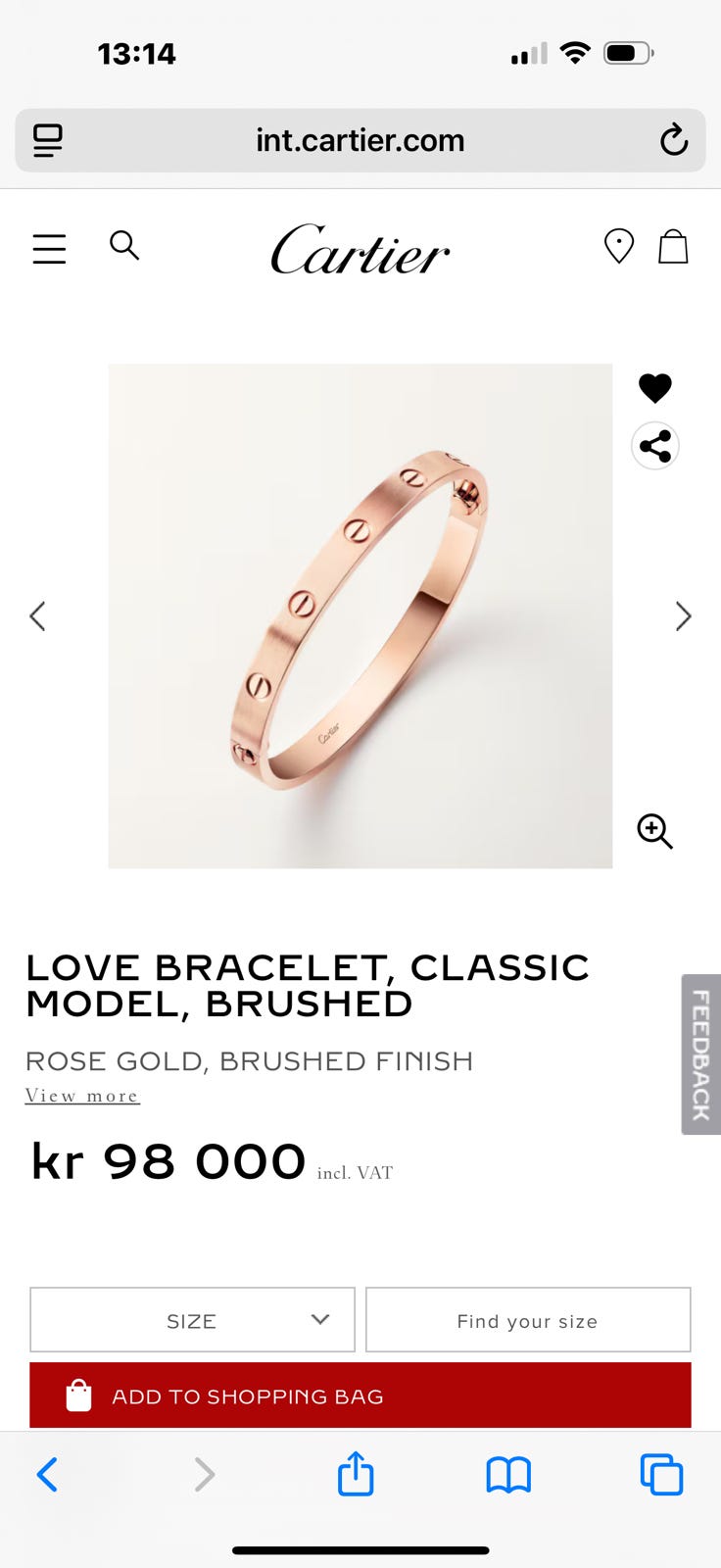The height and width of the screenshot is (1568, 721).
Task: Reload the page in Safari
Action: [x=674, y=140]
